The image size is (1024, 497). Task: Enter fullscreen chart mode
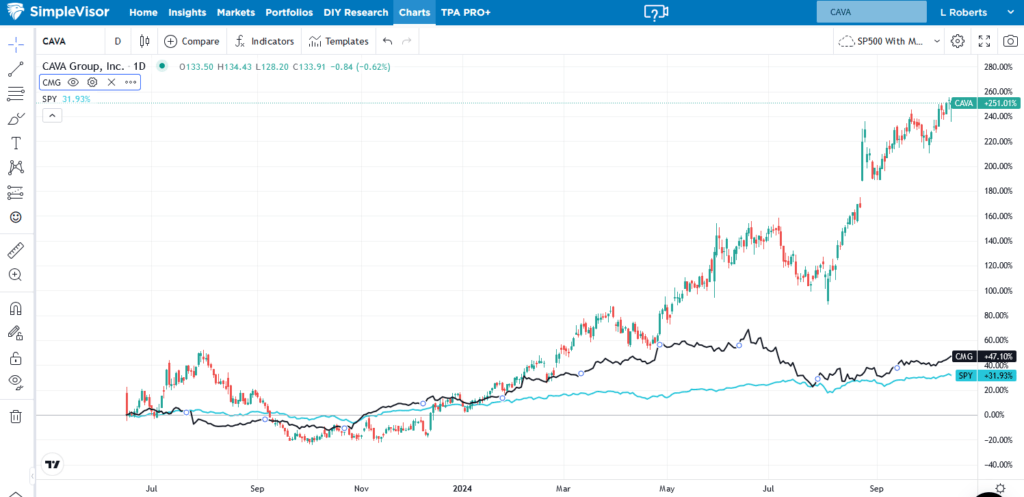[x=984, y=41]
